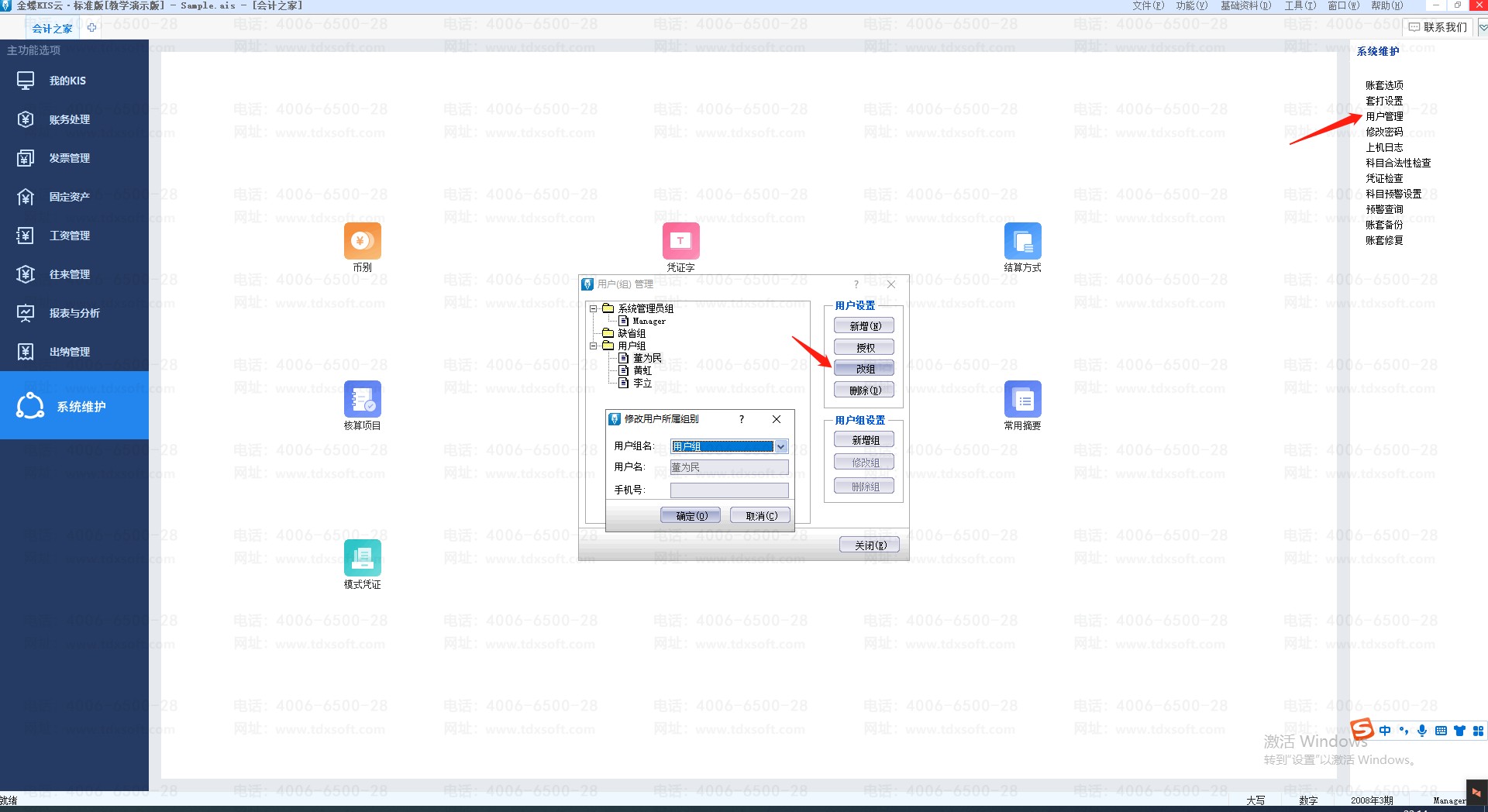Viewport: 1488px width, 812px height.
Task: Confirm with the 确定(O) button
Action: (691, 516)
